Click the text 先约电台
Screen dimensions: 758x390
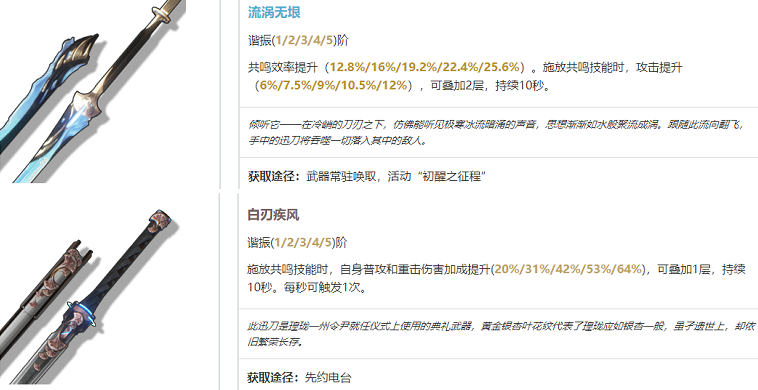[328, 377]
